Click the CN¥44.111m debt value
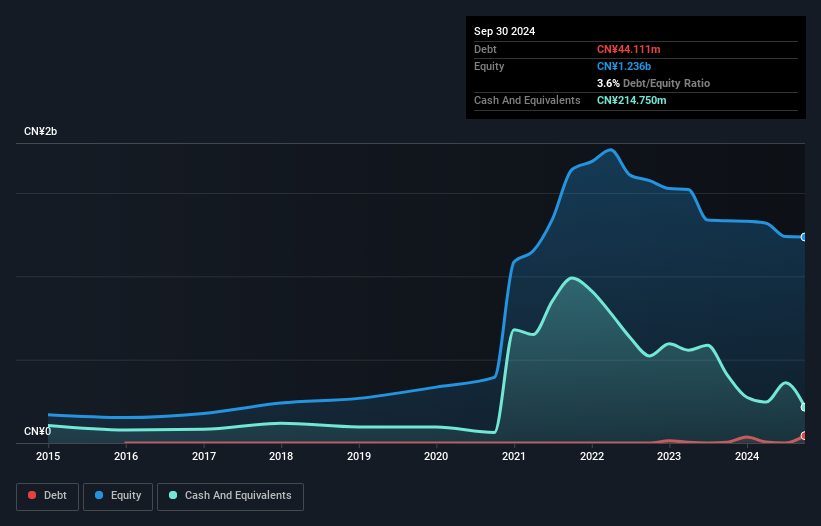The width and height of the screenshot is (821, 526). 628,49
